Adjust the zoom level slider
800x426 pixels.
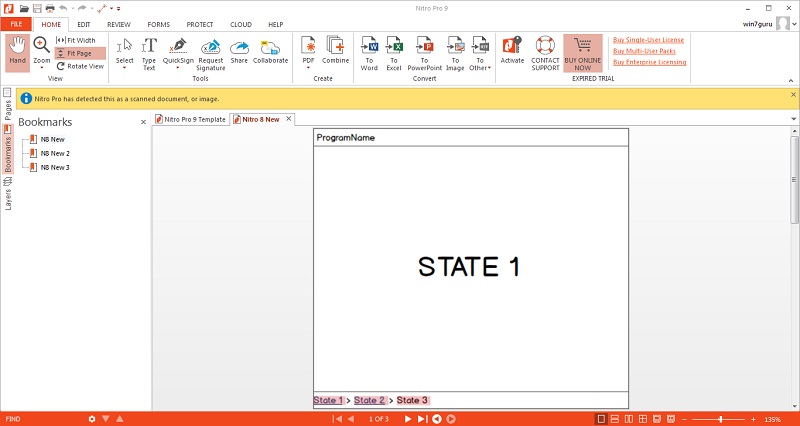tap(720, 419)
